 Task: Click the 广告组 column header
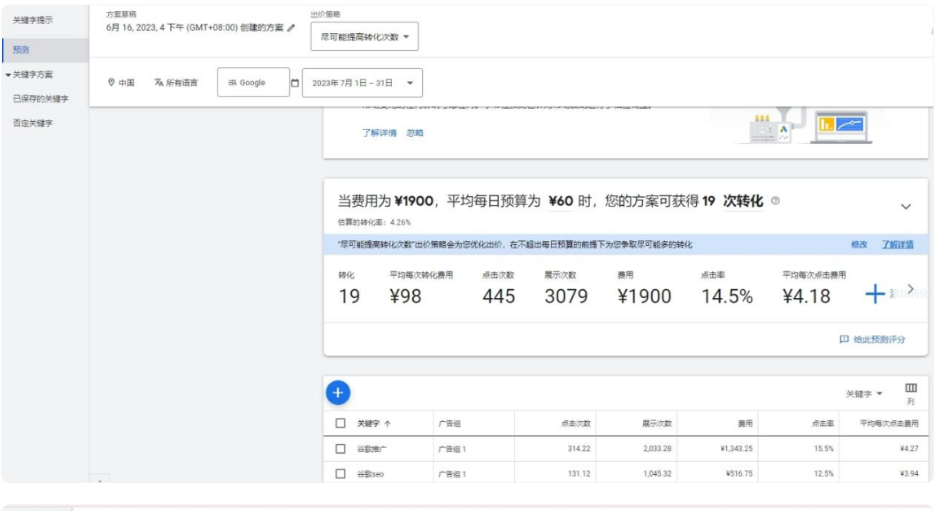click(x=449, y=423)
